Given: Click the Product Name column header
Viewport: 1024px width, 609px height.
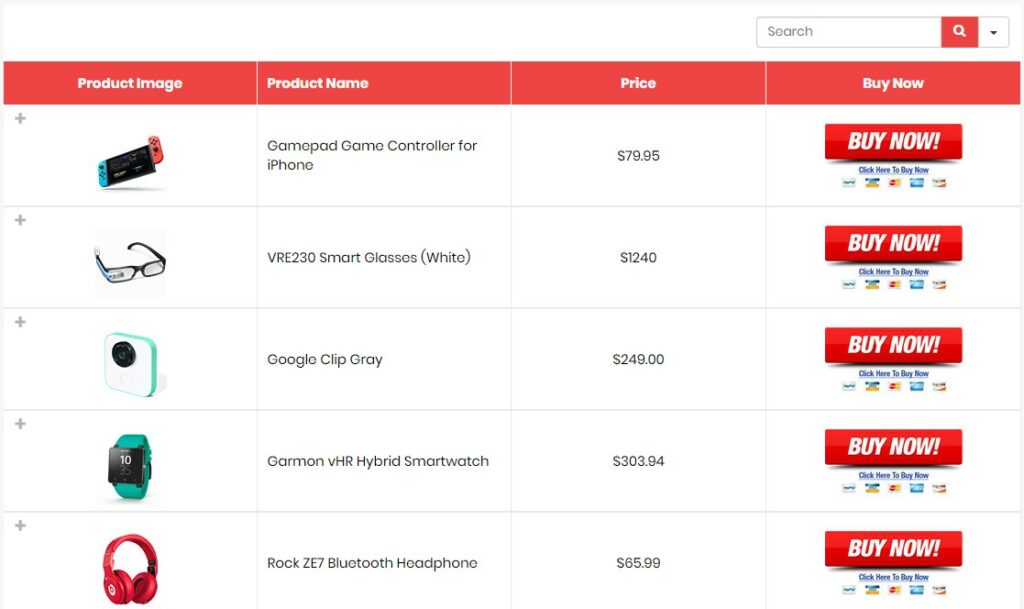Looking at the screenshot, I should tap(317, 83).
